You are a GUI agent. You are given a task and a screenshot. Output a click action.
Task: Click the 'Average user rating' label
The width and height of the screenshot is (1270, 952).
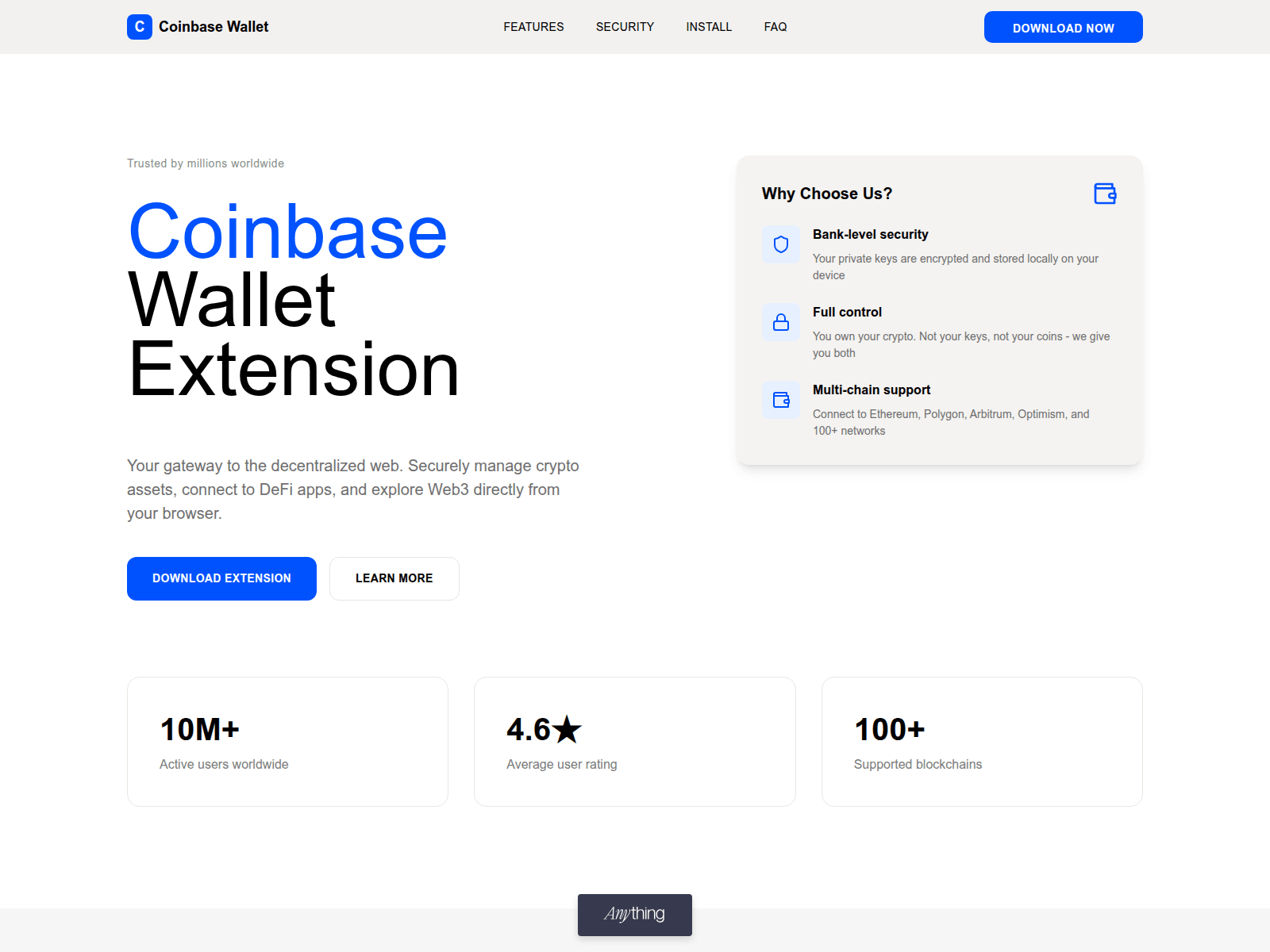click(x=562, y=764)
